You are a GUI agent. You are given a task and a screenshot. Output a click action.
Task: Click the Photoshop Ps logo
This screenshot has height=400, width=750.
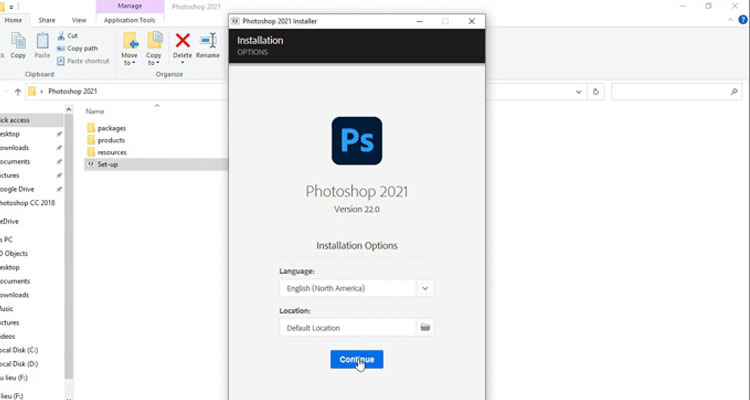coord(357,141)
